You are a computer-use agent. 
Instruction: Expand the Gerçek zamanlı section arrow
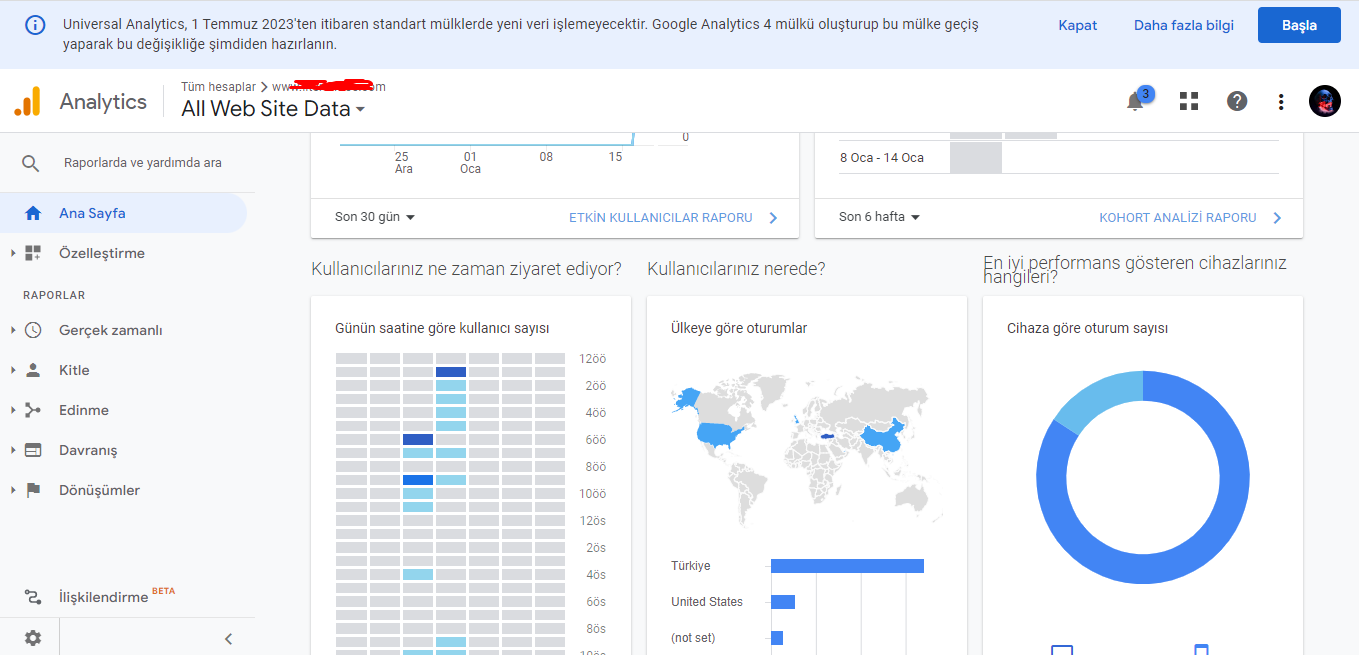point(13,330)
